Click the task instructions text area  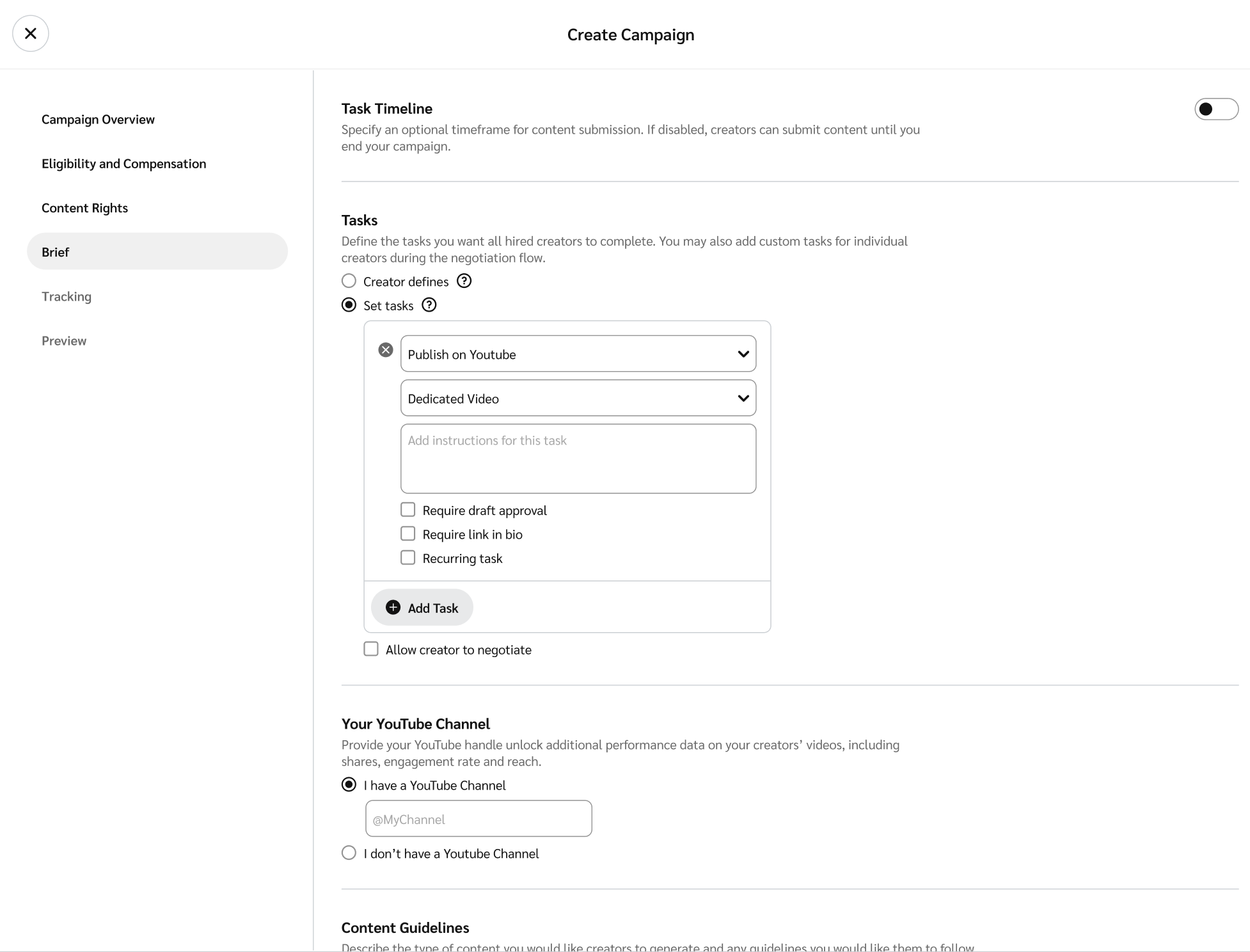(x=578, y=459)
